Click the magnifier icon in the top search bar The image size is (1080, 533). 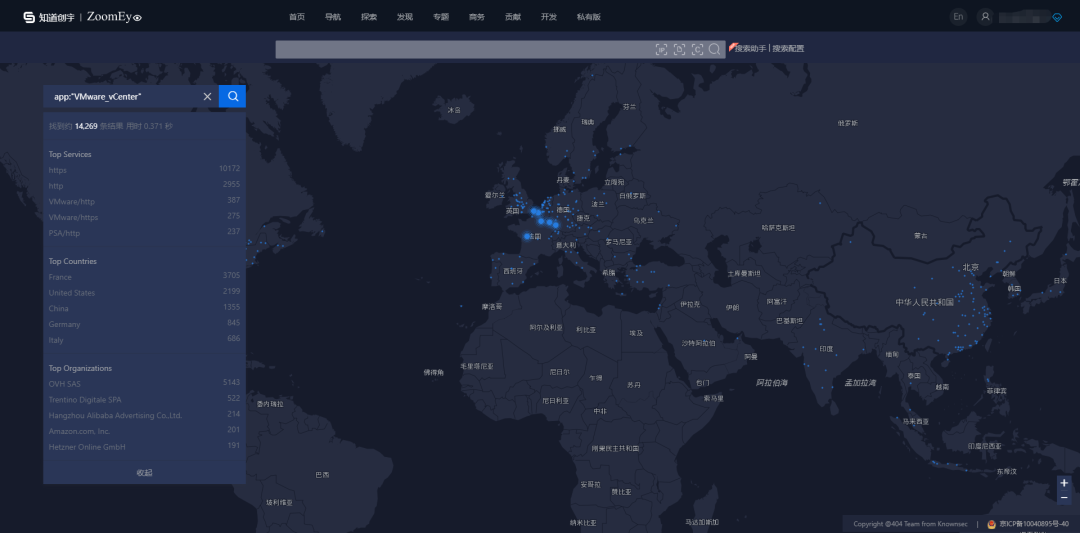pos(714,49)
